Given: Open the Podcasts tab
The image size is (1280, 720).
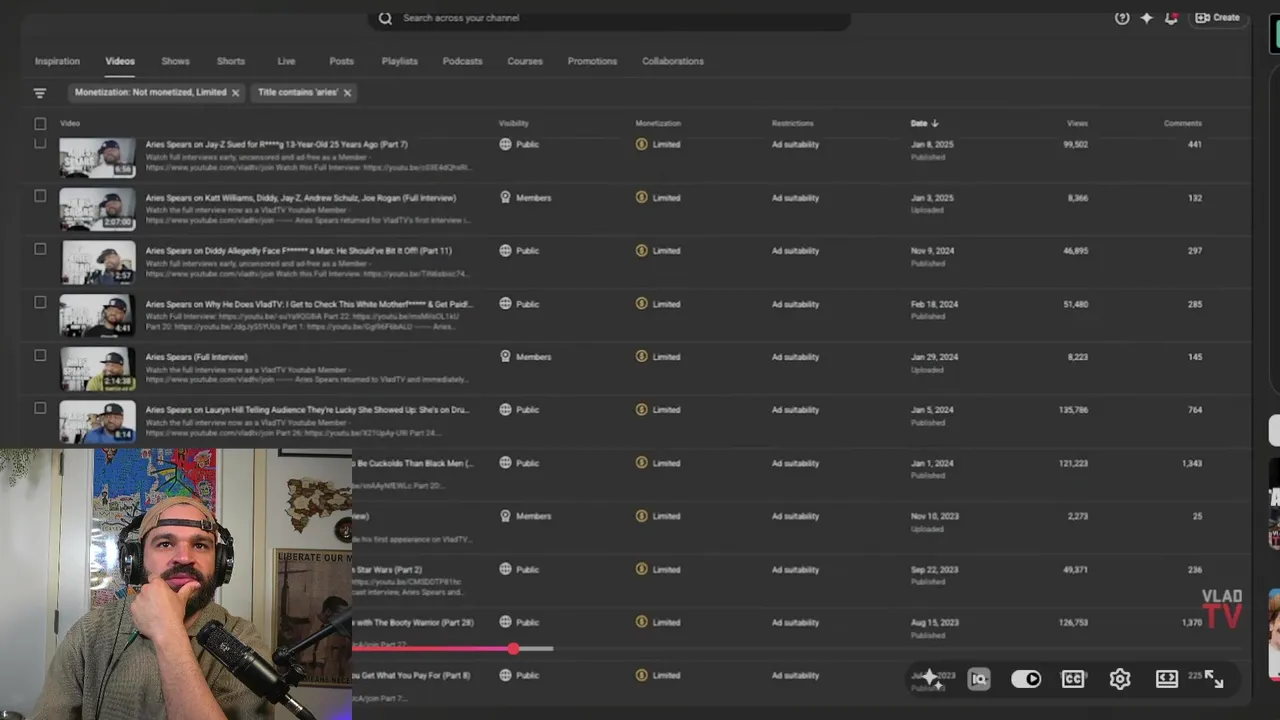Looking at the screenshot, I should tap(462, 61).
